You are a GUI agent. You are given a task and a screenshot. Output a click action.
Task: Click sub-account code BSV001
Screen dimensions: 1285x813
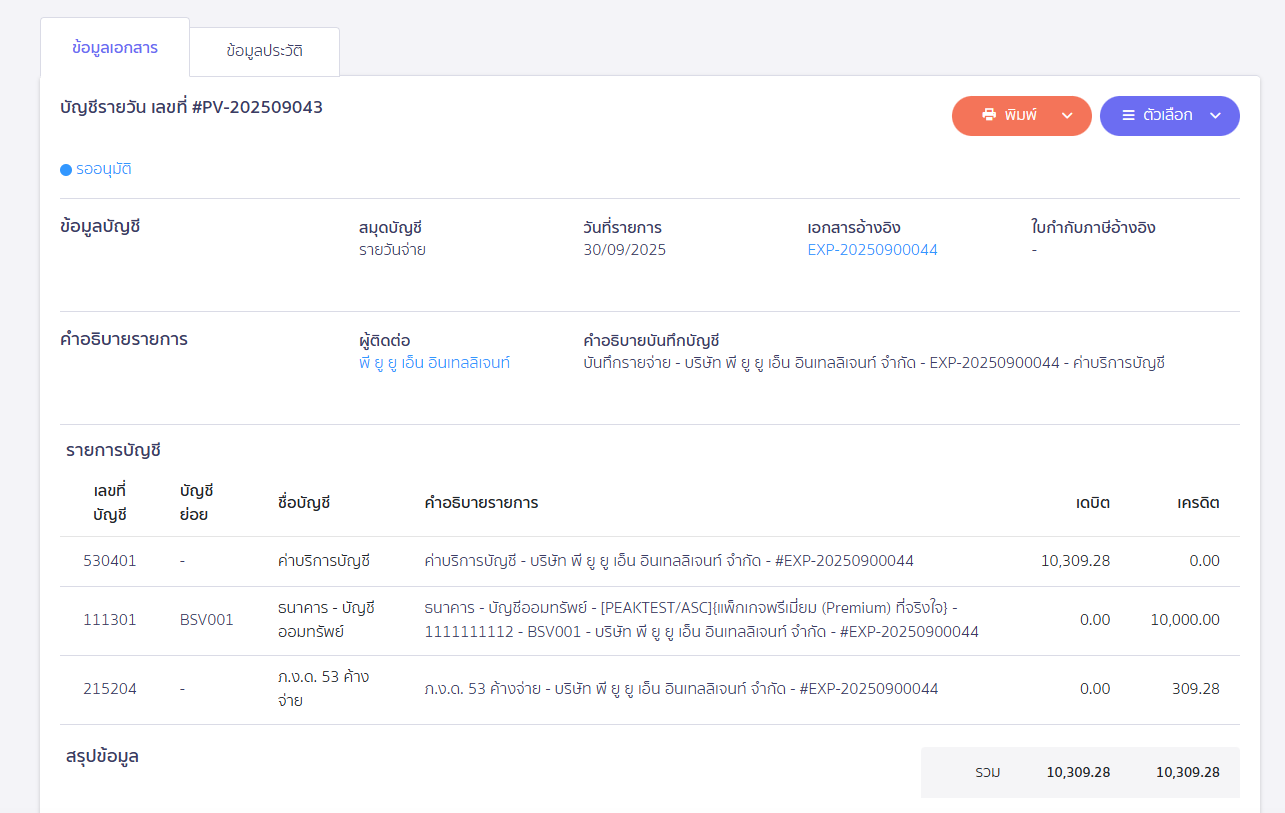pos(206,620)
